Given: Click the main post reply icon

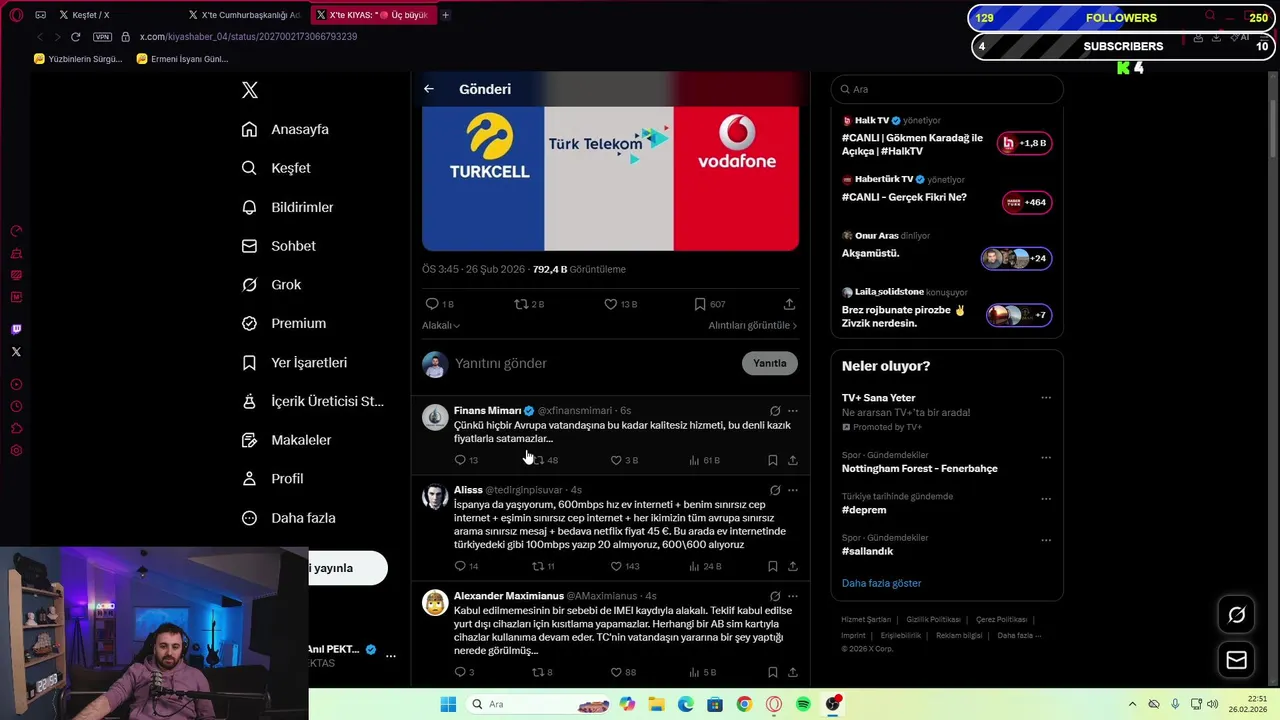Looking at the screenshot, I should [432, 304].
